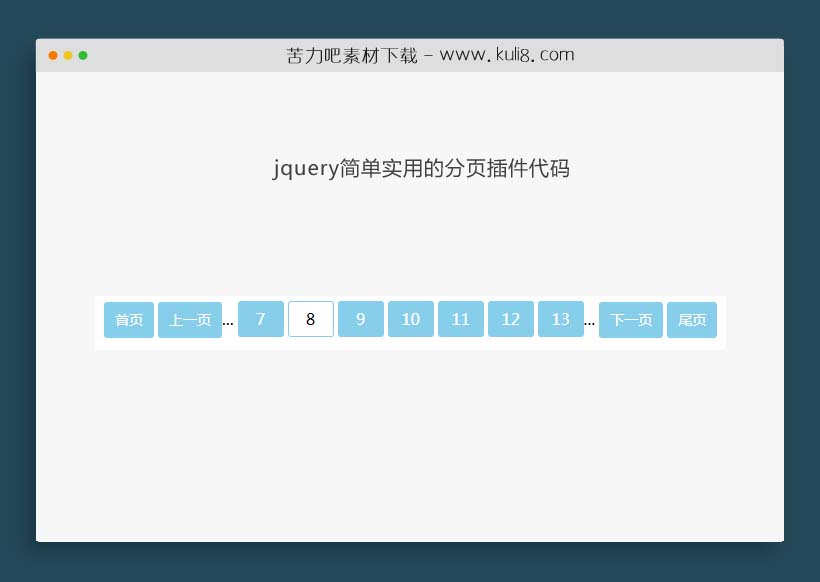Select page 7 in the pagination
This screenshot has height=582, width=820.
(261, 319)
